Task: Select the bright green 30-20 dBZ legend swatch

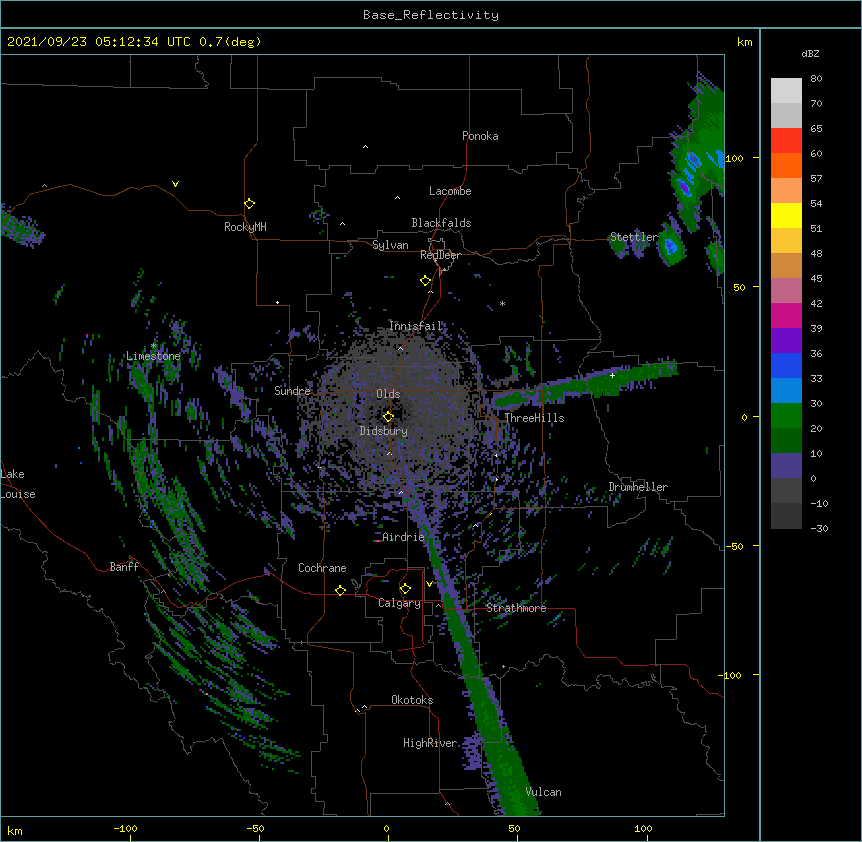Action: click(786, 416)
